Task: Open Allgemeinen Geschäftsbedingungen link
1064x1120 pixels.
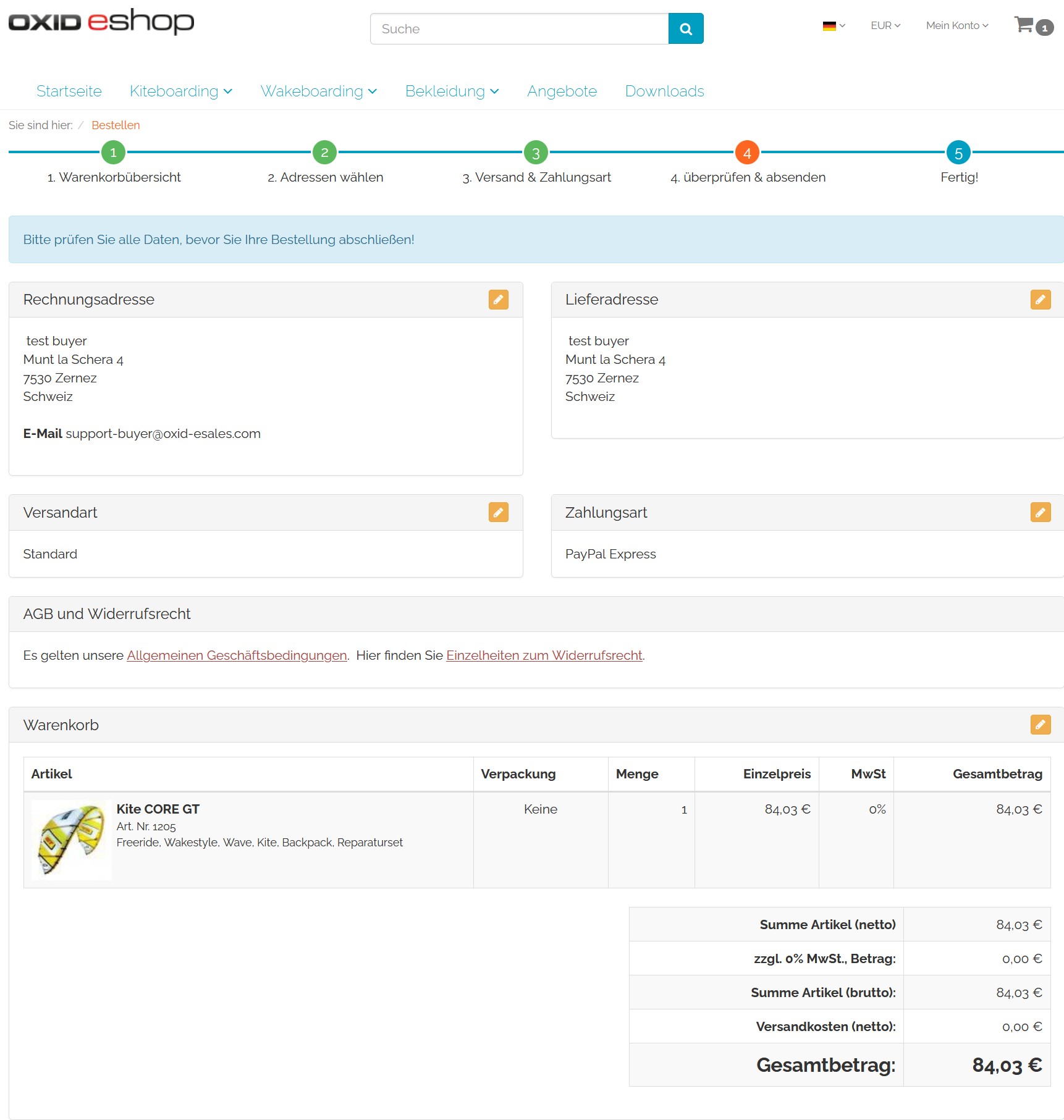Action: (237, 655)
